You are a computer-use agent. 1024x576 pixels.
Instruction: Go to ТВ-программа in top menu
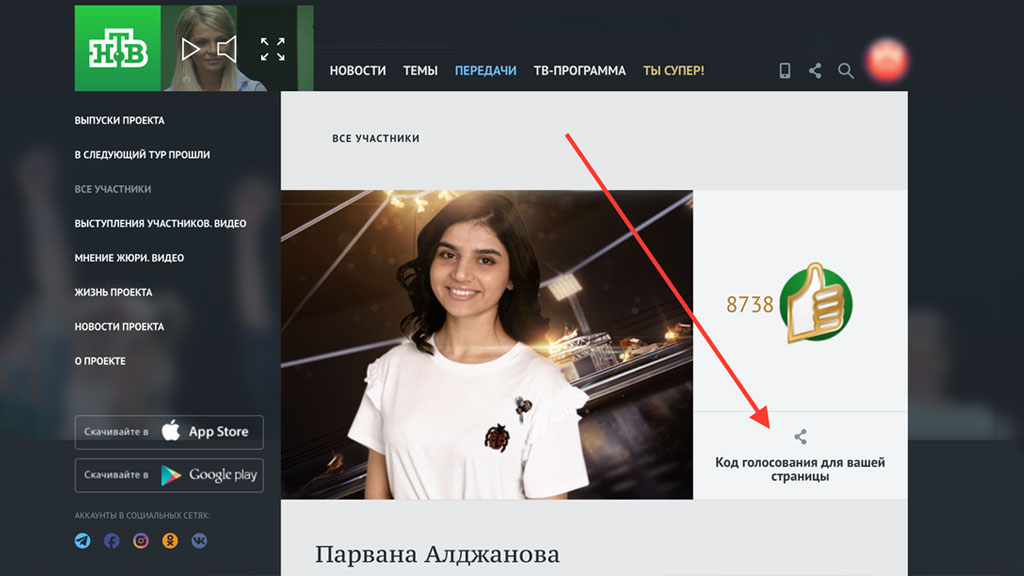coord(579,71)
